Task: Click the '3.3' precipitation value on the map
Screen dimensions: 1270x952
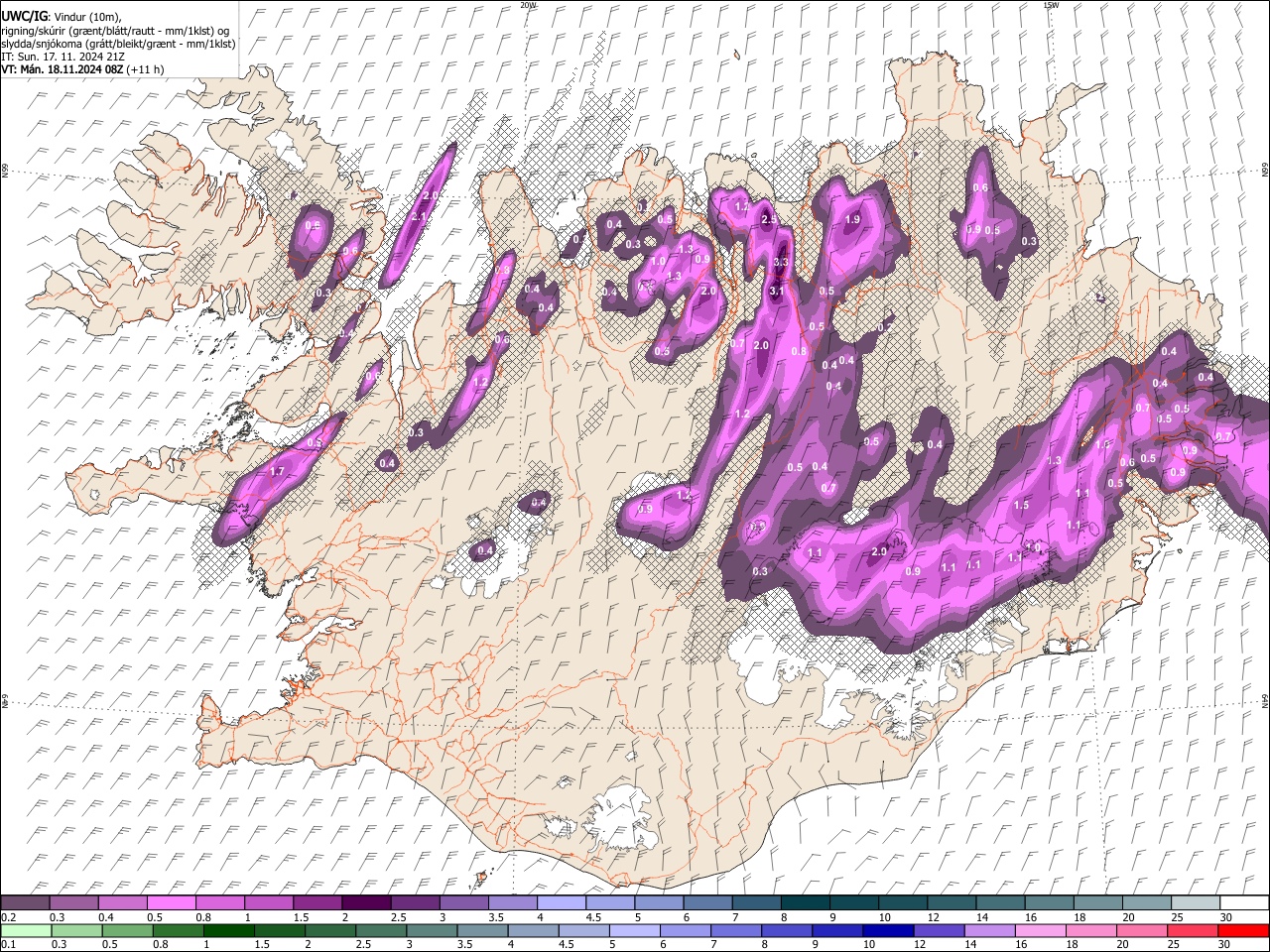Action: (x=781, y=262)
